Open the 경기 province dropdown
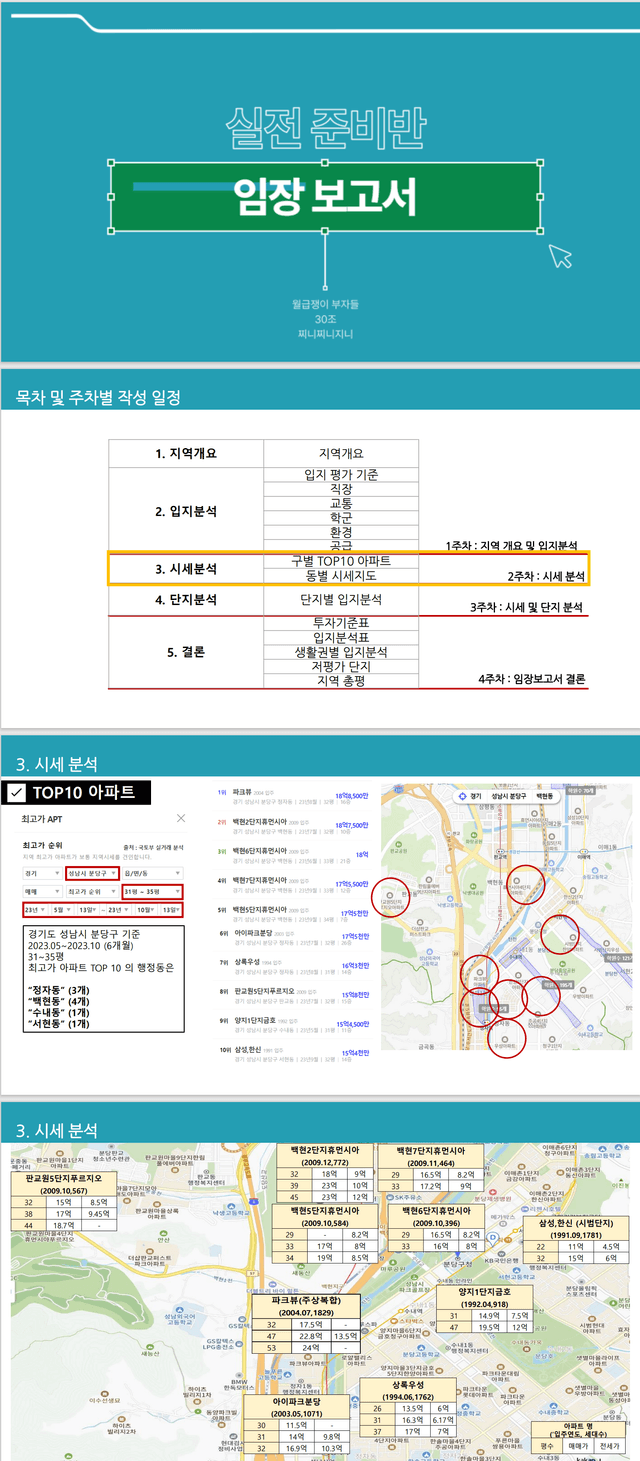Image resolution: width=640 pixels, height=1461 pixels. (41, 873)
